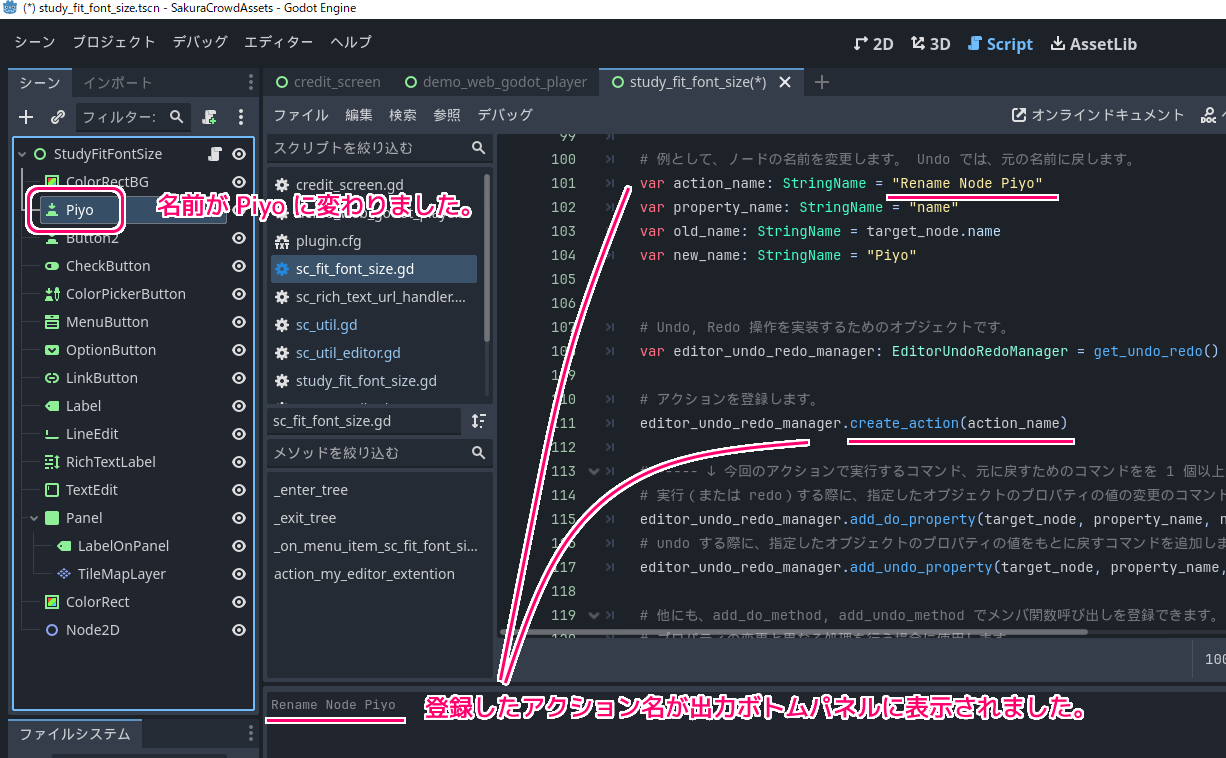Open the シーン main menu
This screenshot has width=1226, height=758.
(35, 42)
